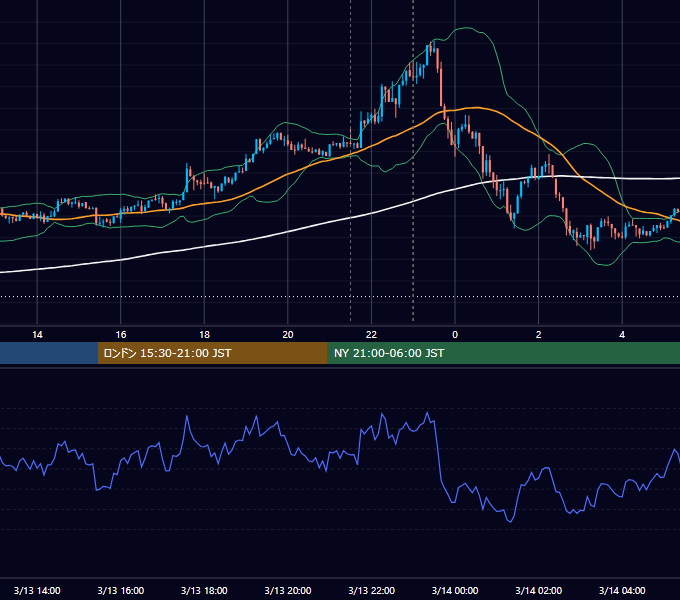Viewport: 680px width, 600px height.
Task: Click hour label 14 on price chart axis
Action: coord(37,335)
